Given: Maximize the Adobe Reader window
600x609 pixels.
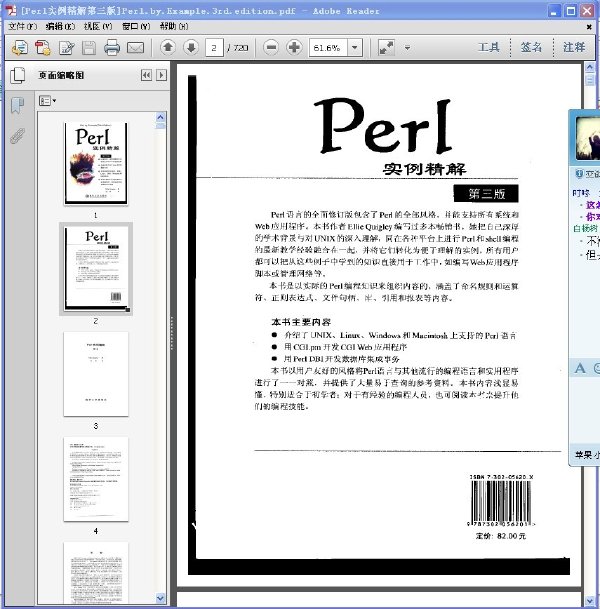Looking at the screenshot, I should 571,10.
